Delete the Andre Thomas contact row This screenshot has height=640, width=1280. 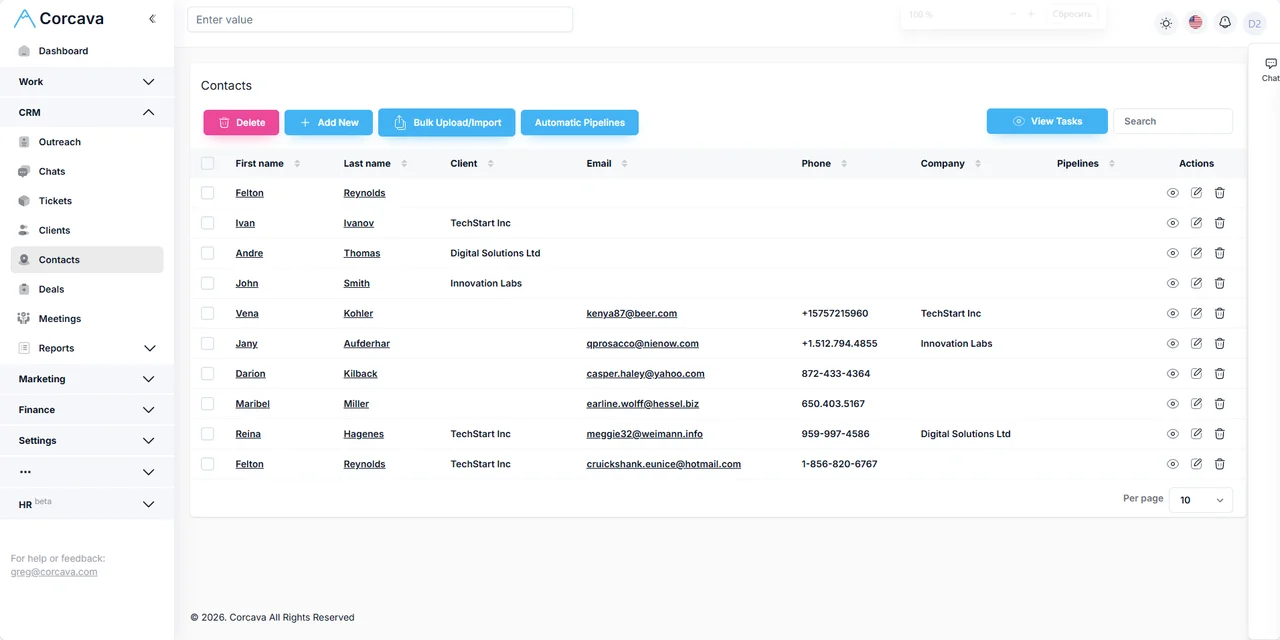pyautogui.click(x=1220, y=253)
